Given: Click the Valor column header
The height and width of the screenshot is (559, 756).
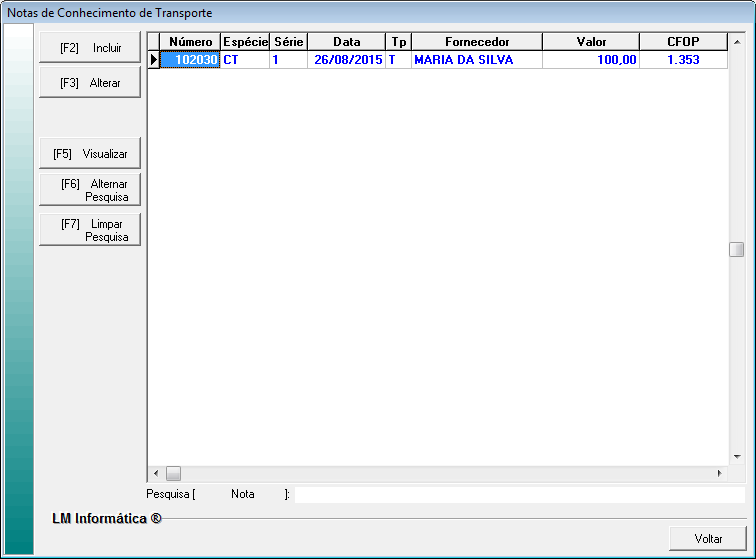Looking at the screenshot, I should click(591, 42).
